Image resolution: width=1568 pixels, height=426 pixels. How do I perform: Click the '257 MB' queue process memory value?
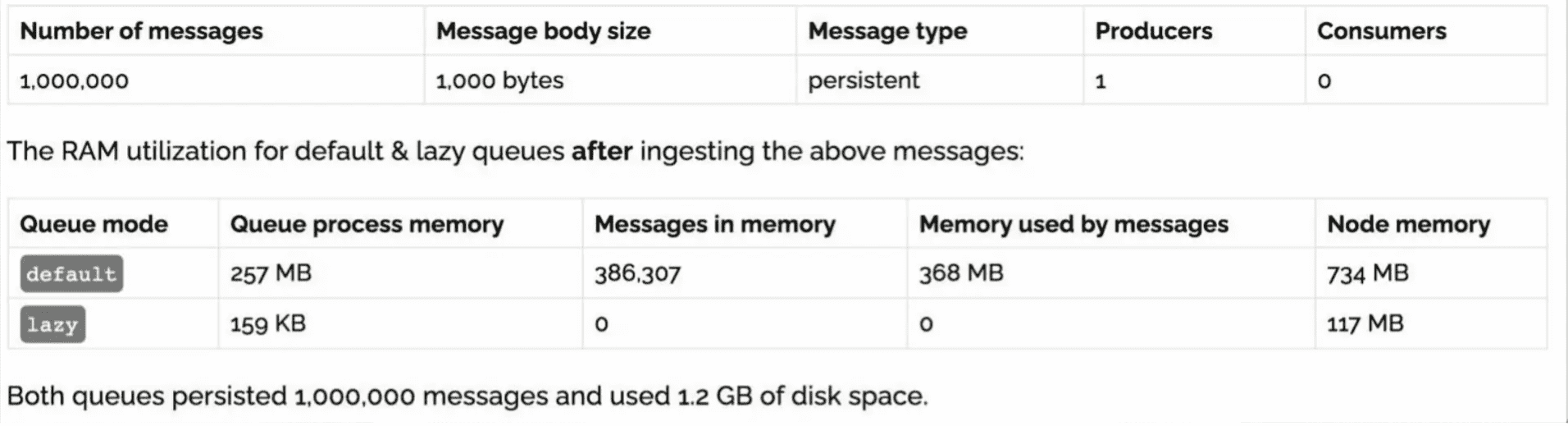(271, 273)
